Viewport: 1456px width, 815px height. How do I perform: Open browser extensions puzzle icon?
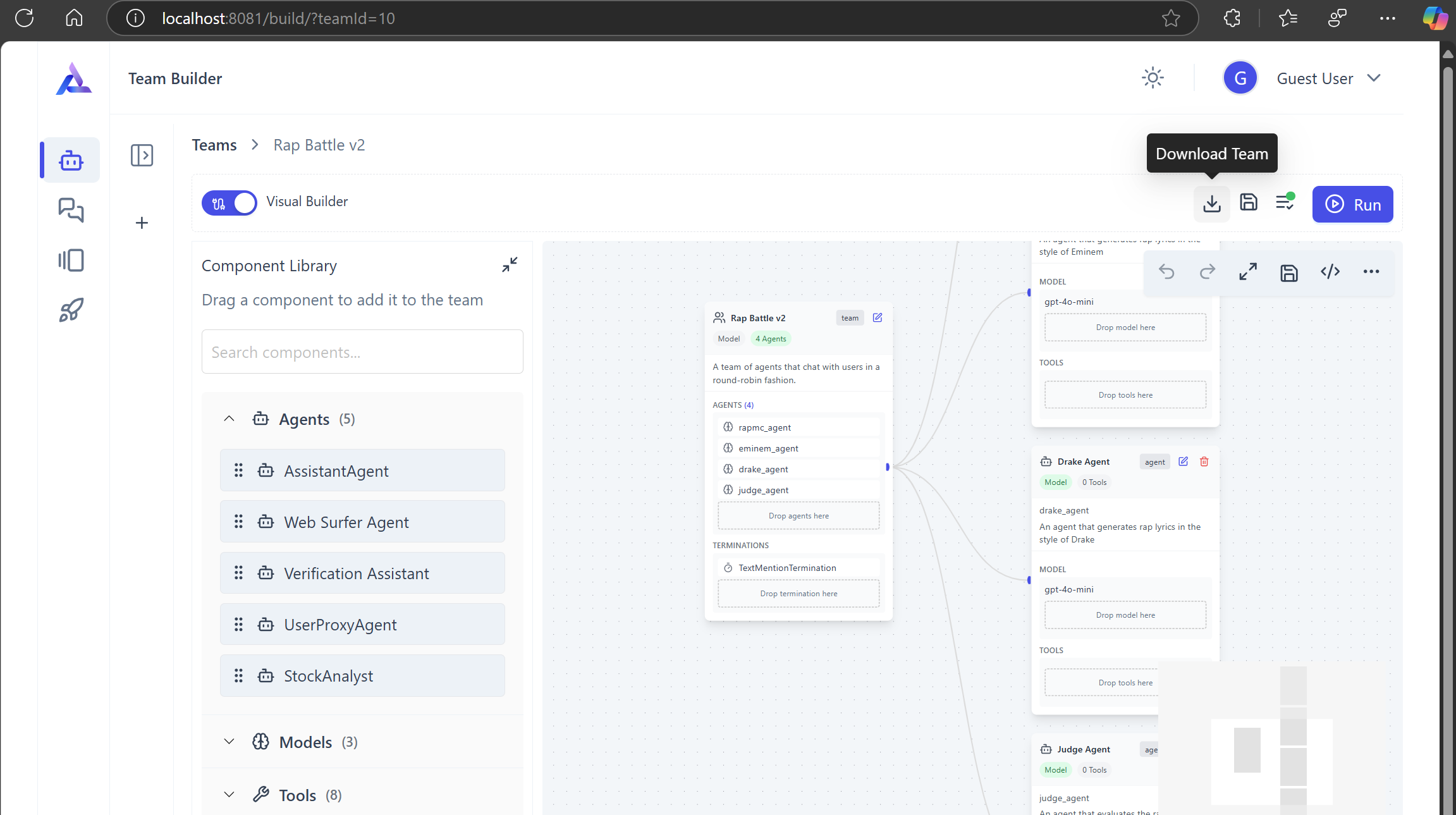click(x=1232, y=18)
